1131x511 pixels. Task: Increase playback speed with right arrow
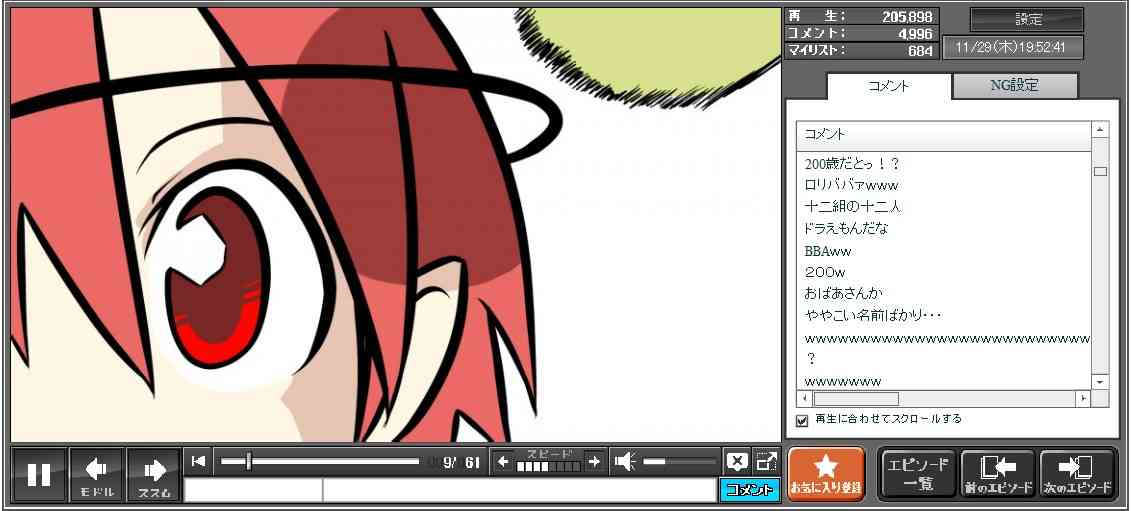click(x=594, y=461)
